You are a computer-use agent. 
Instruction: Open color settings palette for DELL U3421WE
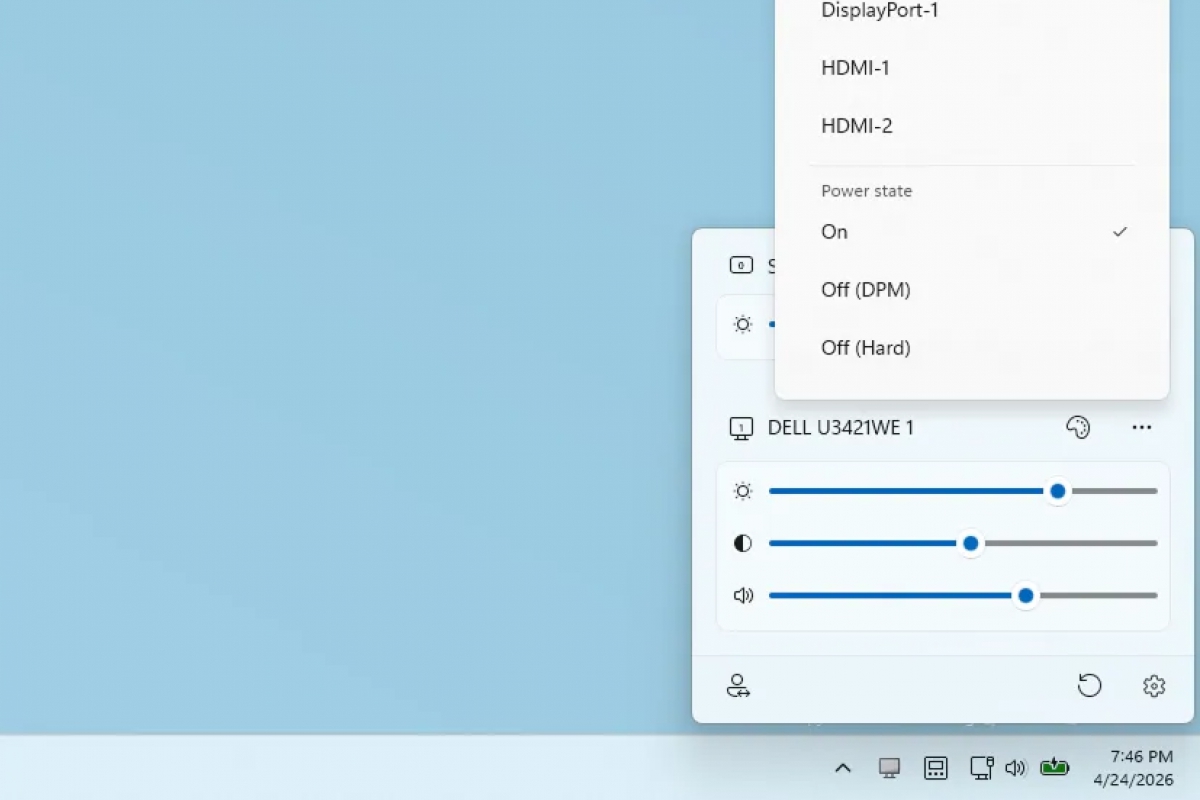(x=1077, y=428)
